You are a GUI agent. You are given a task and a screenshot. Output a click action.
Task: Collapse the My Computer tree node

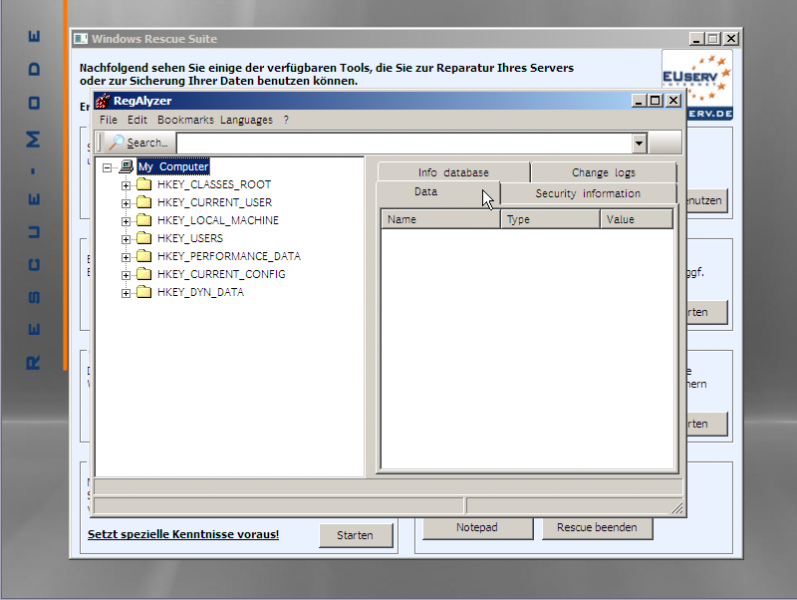(x=107, y=167)
